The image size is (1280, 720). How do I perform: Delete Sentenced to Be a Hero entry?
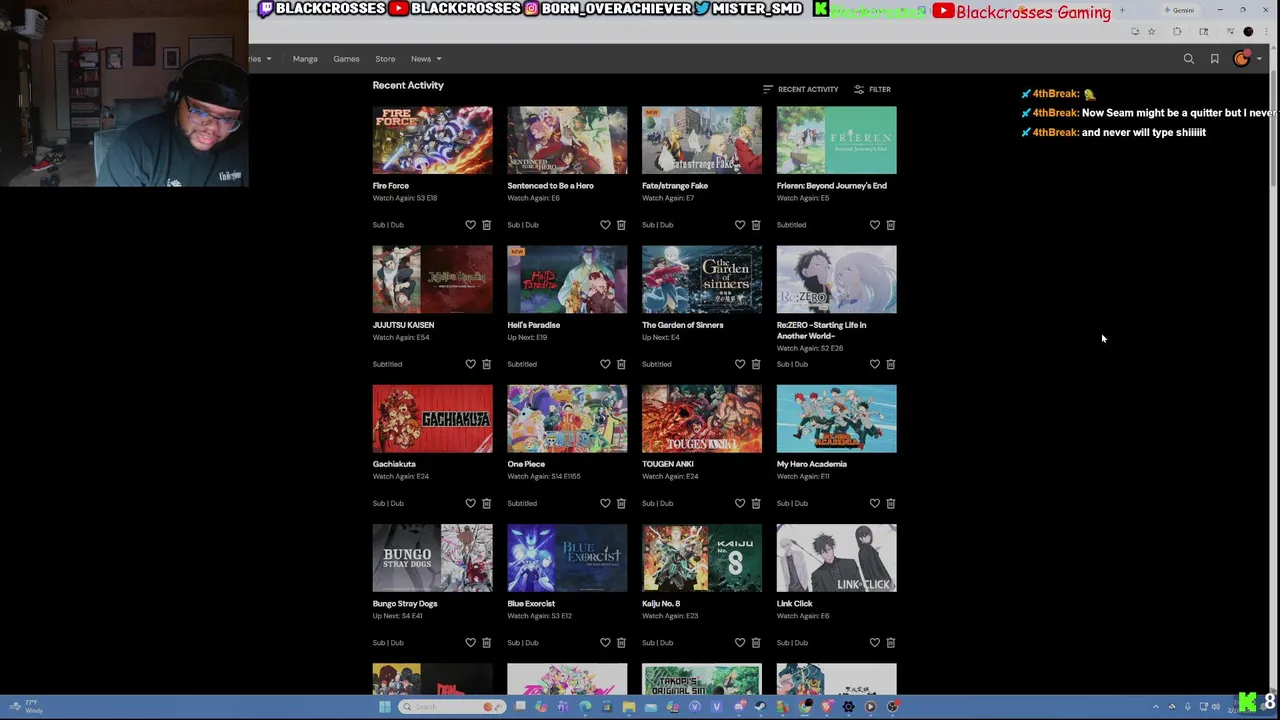[x=621, y=225]
